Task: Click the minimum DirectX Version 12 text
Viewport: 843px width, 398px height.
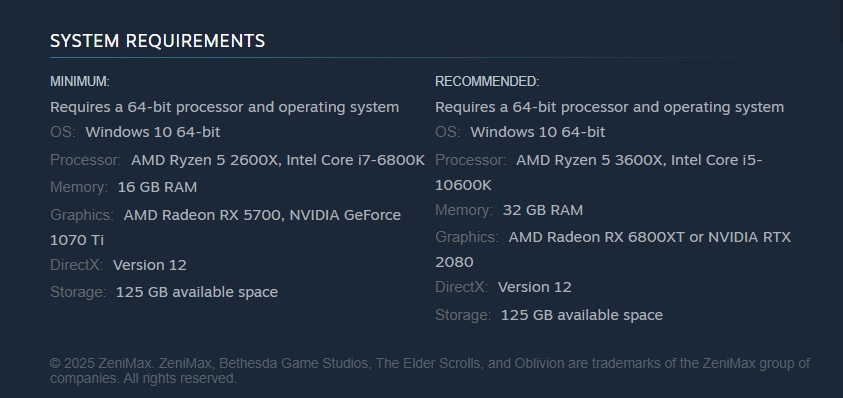Action: pyautogui.click(x=149, y=265)
